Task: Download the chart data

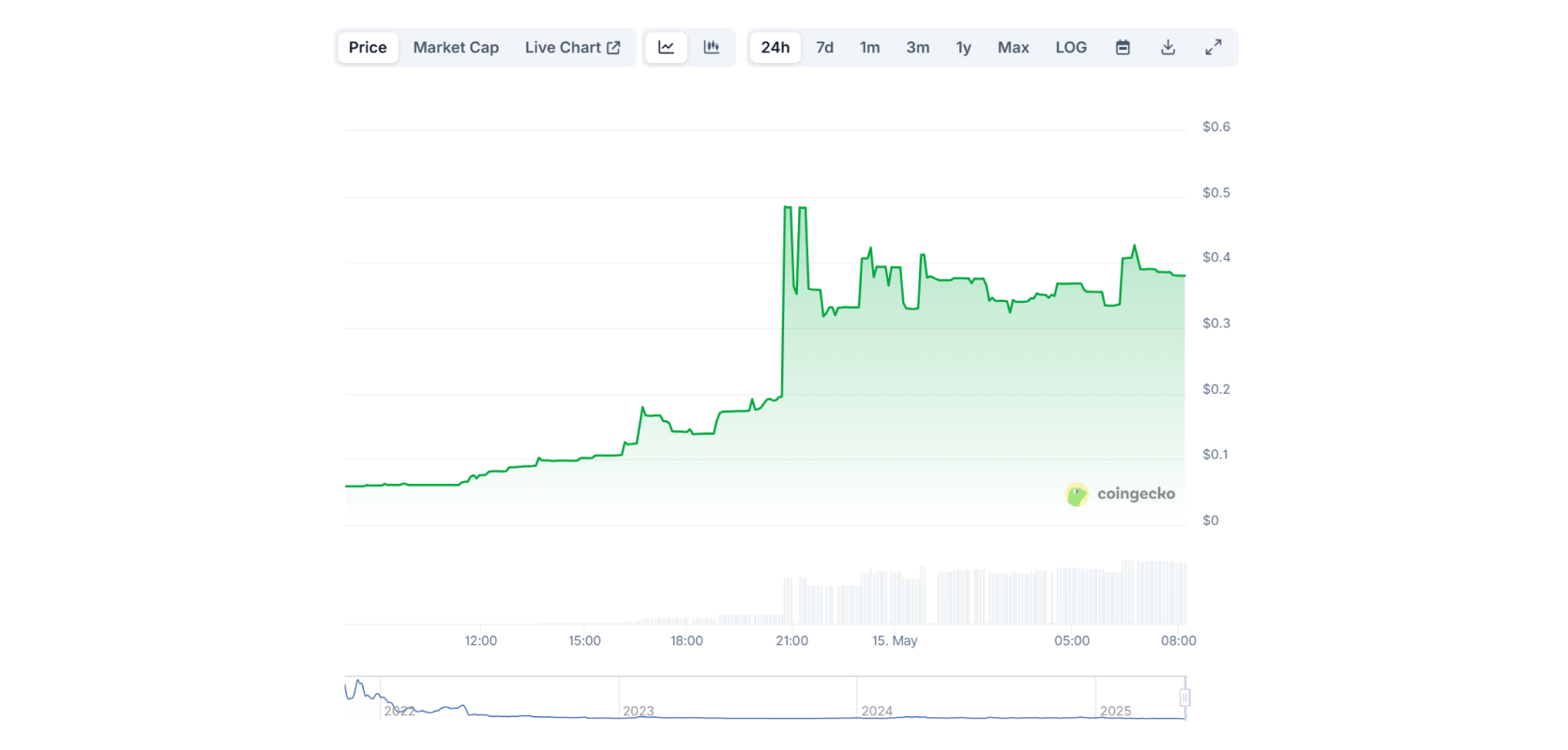Action: (x=1168, y=48)
